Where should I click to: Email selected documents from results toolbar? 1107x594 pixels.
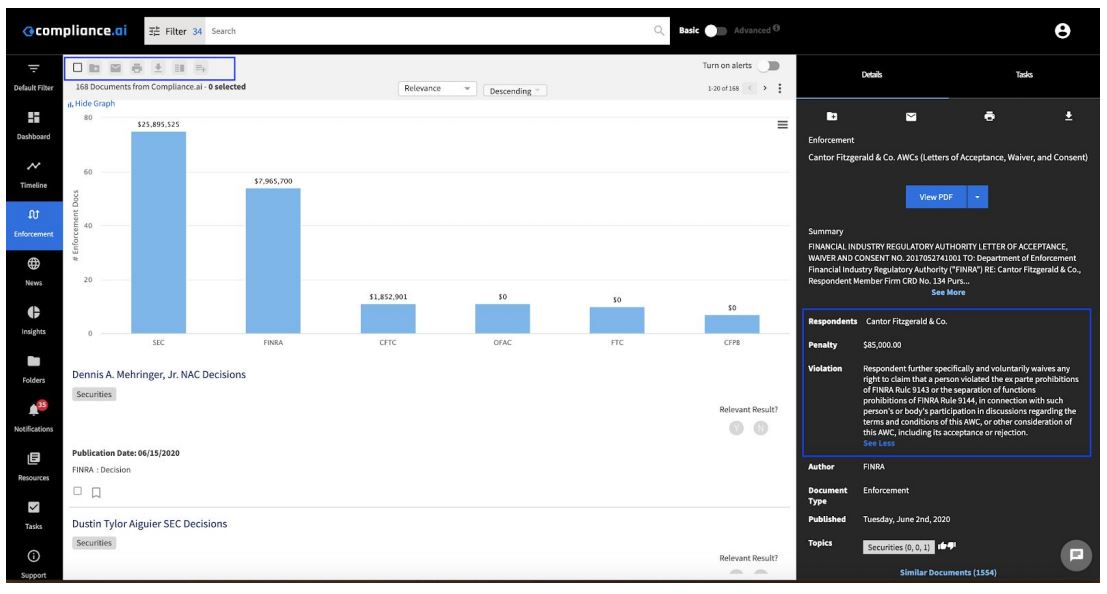click(x=116, y=68)
